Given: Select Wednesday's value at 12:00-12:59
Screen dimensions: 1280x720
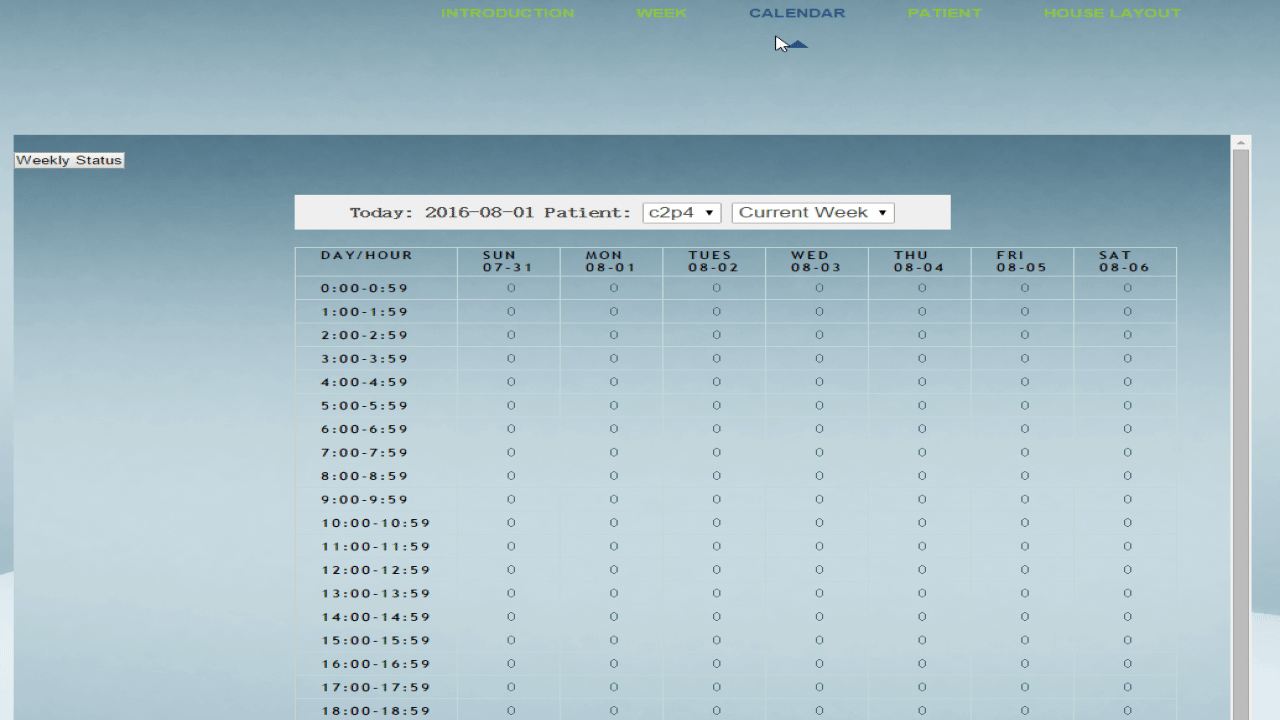Looking at the screenshot, I should click(819, 570).
